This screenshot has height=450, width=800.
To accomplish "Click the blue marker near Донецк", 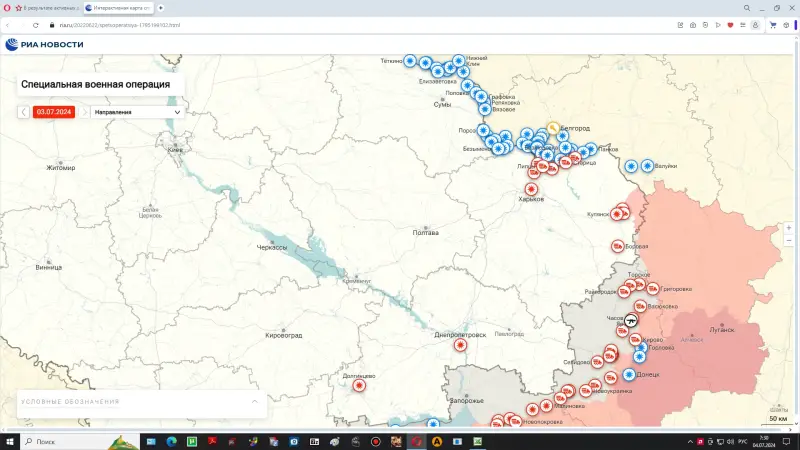I will click(628, 374).
